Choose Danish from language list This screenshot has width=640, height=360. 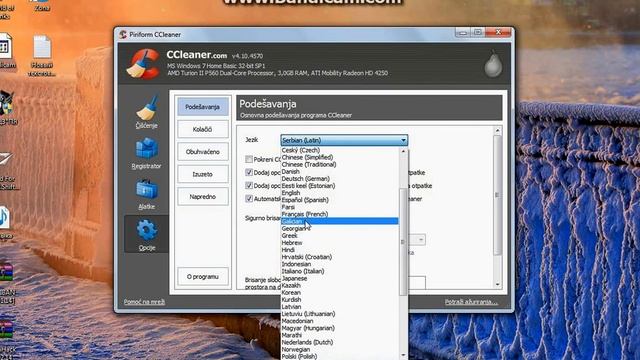pyautogui.click(x=340, y=171)
